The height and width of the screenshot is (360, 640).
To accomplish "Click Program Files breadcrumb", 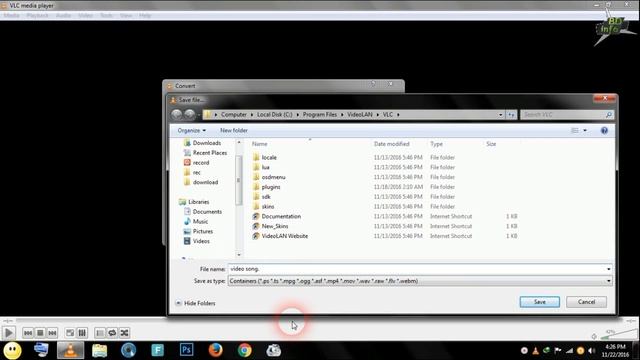I will [320, 115].
